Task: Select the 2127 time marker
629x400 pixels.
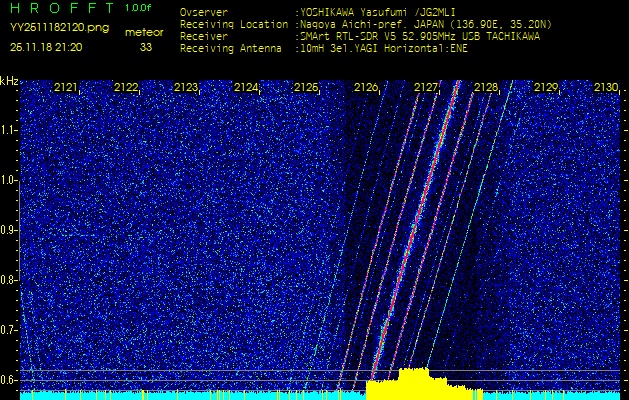Action: tap(426, 88)
